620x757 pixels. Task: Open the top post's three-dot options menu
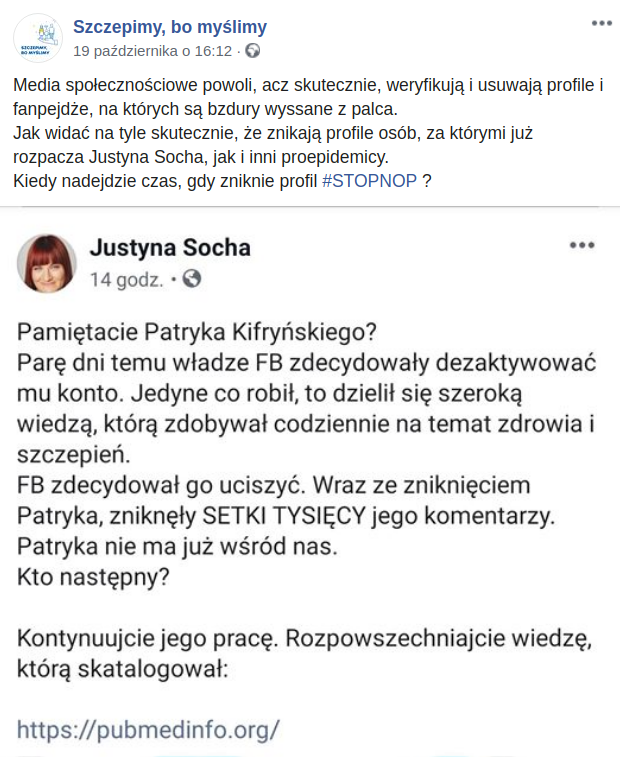point(601,22)
